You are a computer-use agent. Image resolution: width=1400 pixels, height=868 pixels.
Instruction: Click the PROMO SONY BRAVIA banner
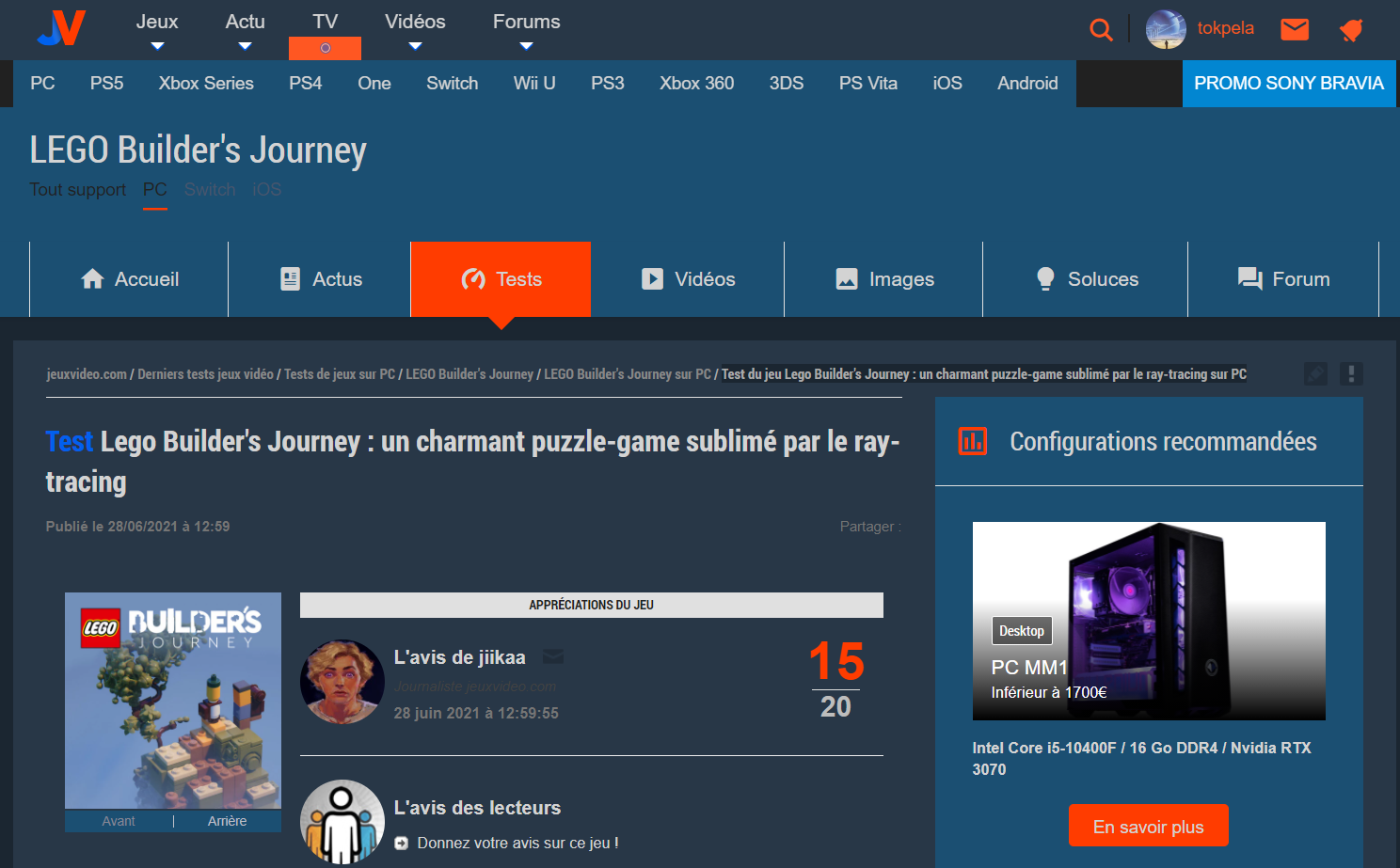[x=1289, y=84]
